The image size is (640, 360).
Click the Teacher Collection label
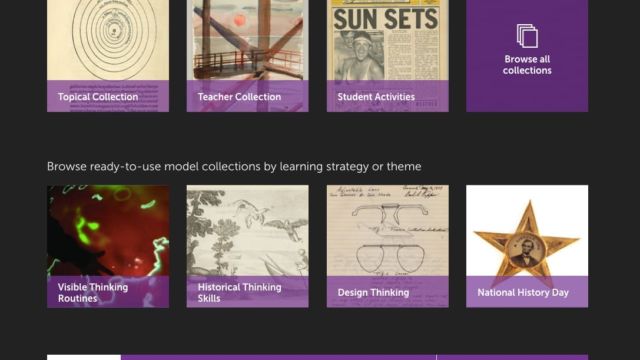240,97
